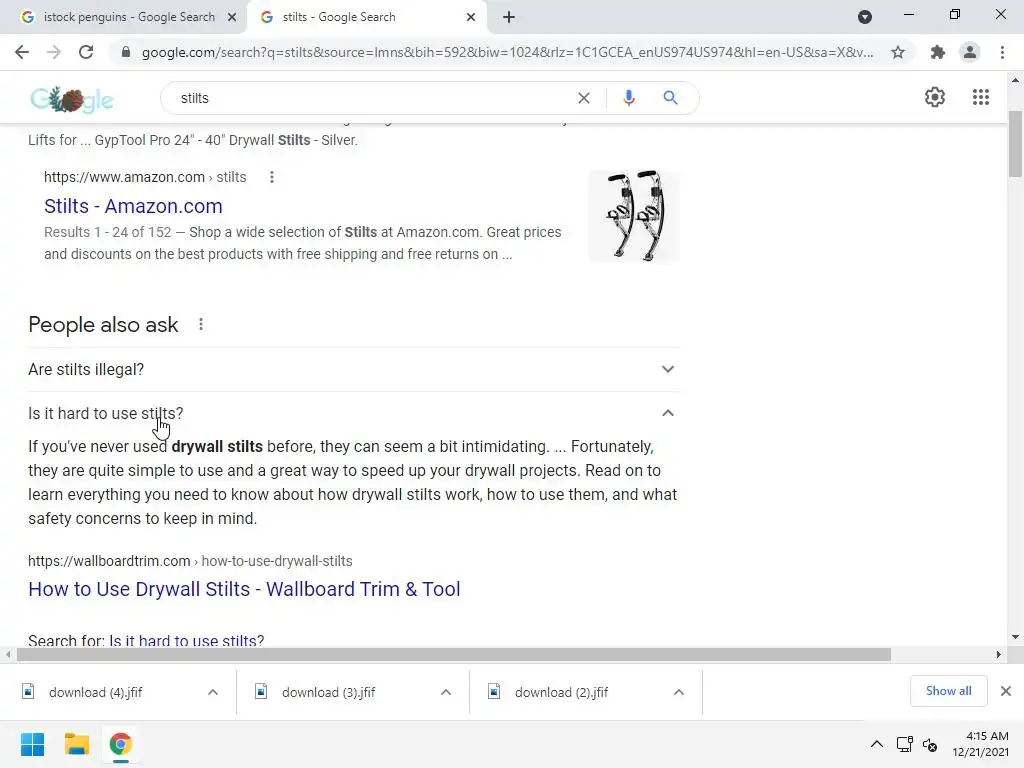Close the downloads bar

[x=1006, y=691]
